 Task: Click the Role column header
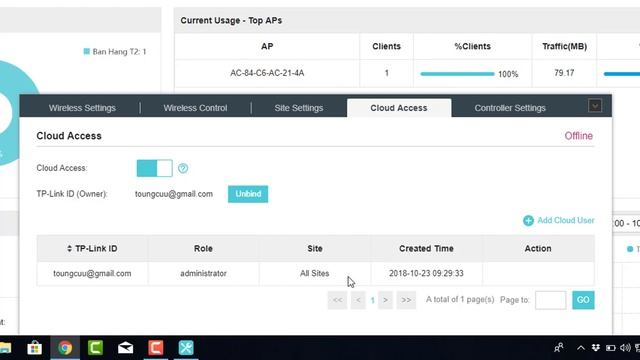coord(203,249)
